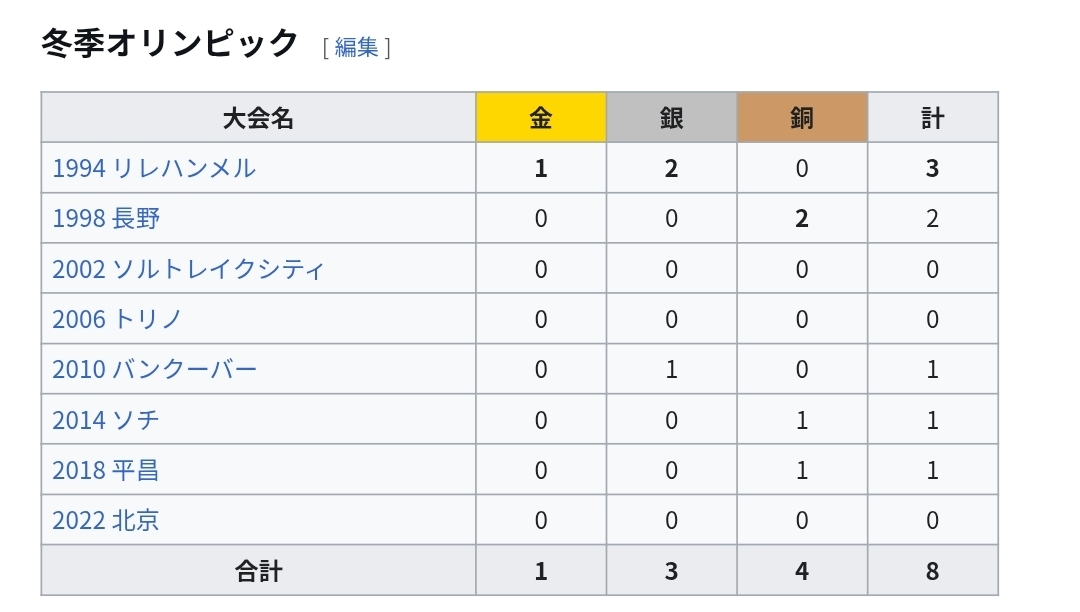The height and width of the screenshot is (612, 1080).
Task: Open the 1994 リレハンメル link
Action: [154, 168]
